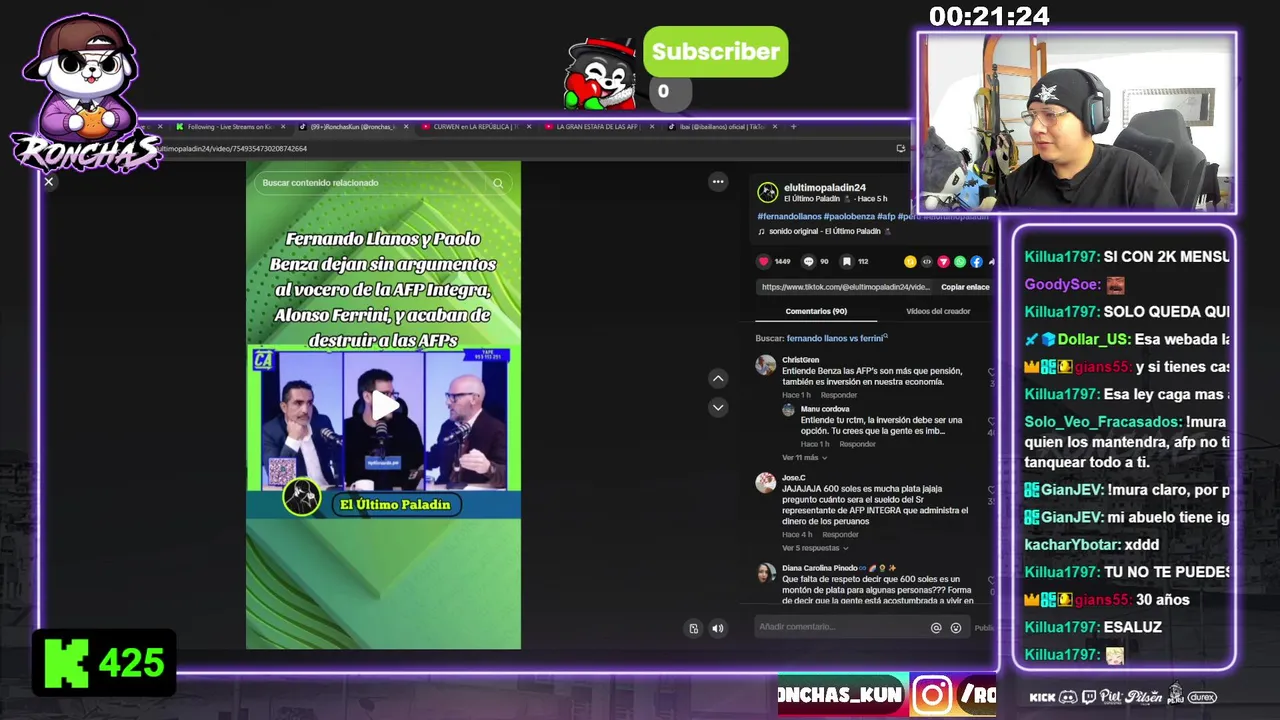1280x720 pixels.
Task: Click the video URL text field
Action: click(x=845, y=287)
